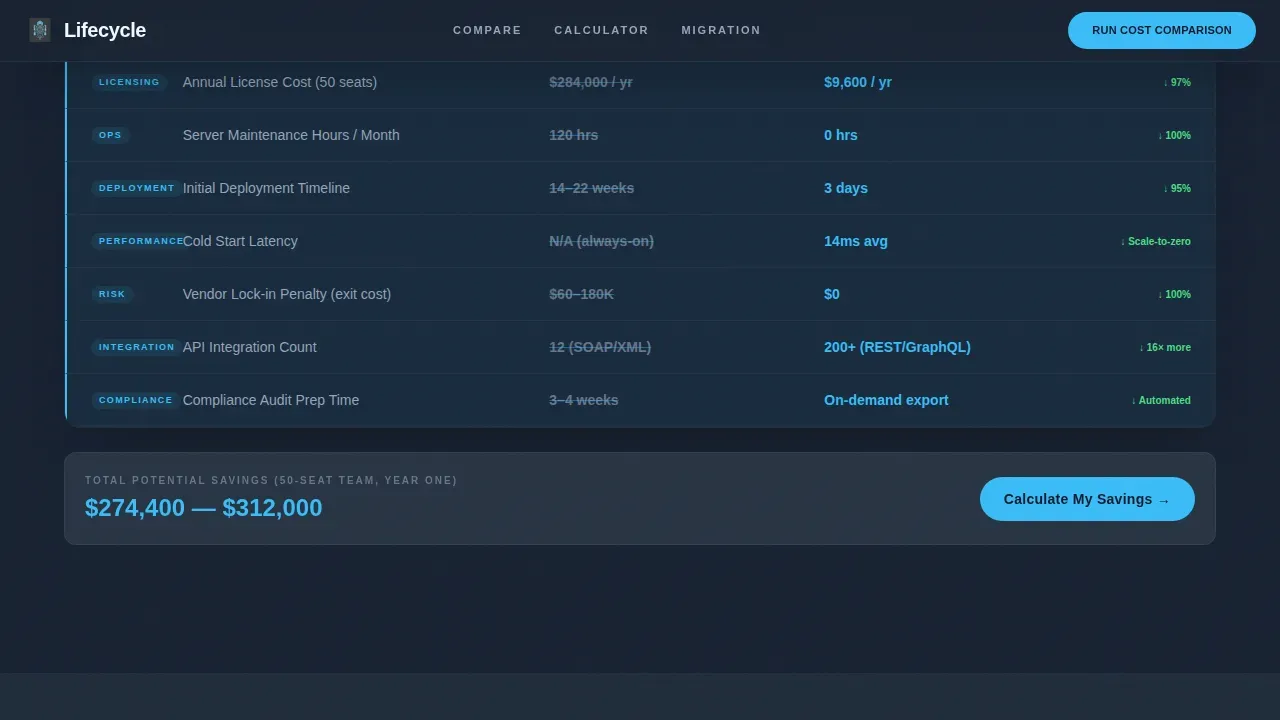Select the LICENSING category tag
This screenshot has width=1280, height=720.
click(x=129, y=82)
